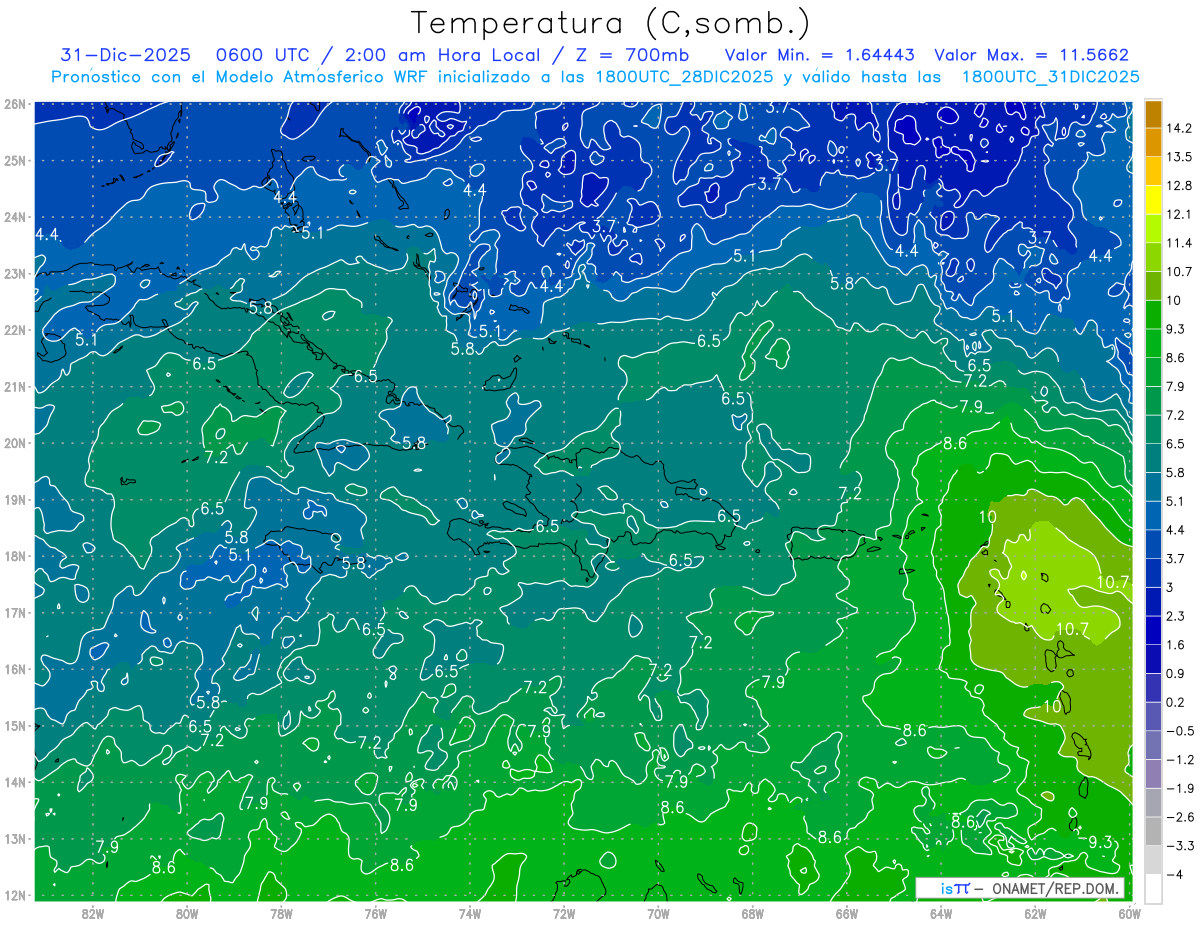The image size is (1200, 927).
Task: Click the "-1.2" label on the color bar
Action: pos(1179,759)
